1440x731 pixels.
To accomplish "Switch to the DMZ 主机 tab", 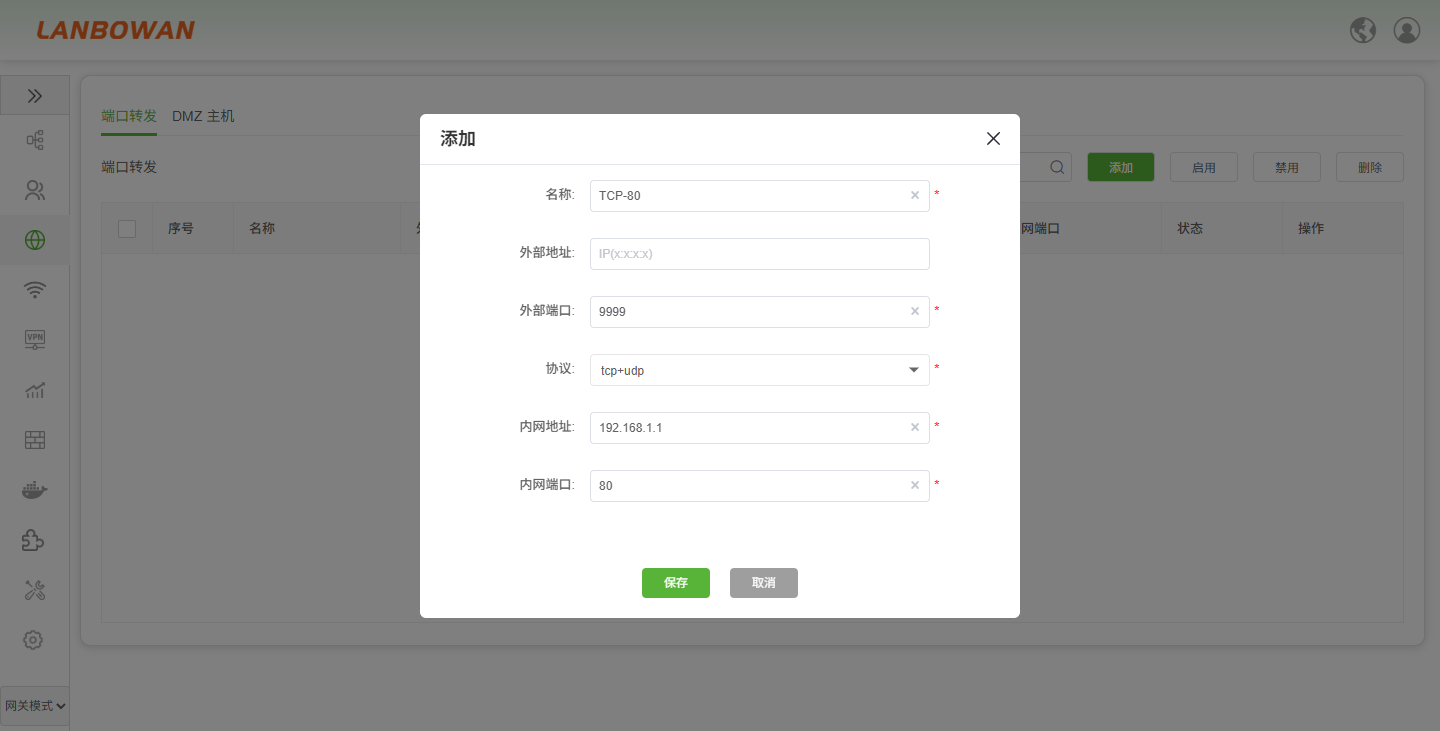I will click(203, 116).
